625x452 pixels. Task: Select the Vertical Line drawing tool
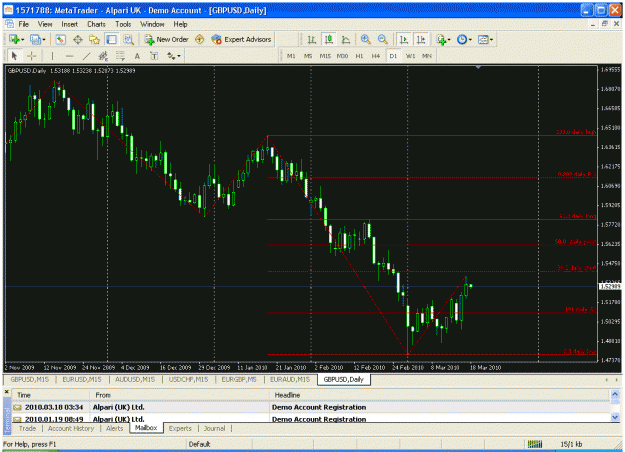[52, 56]
